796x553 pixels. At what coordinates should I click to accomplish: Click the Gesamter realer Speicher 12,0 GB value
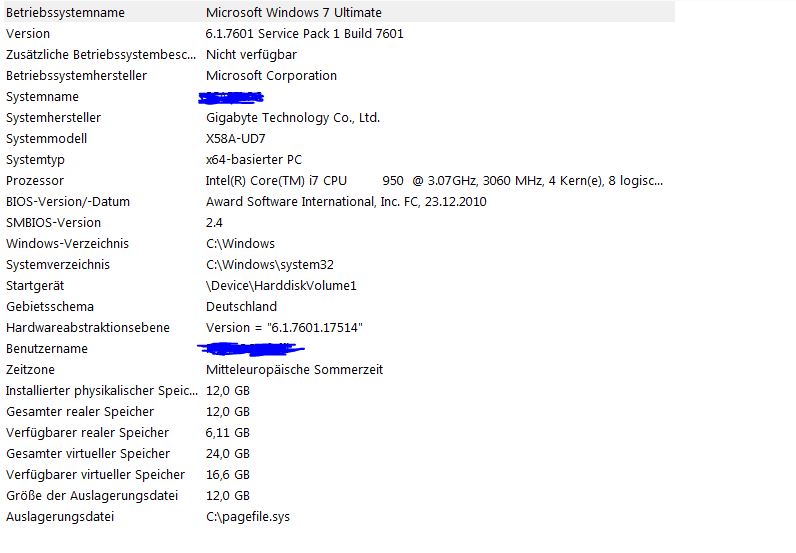228,412
